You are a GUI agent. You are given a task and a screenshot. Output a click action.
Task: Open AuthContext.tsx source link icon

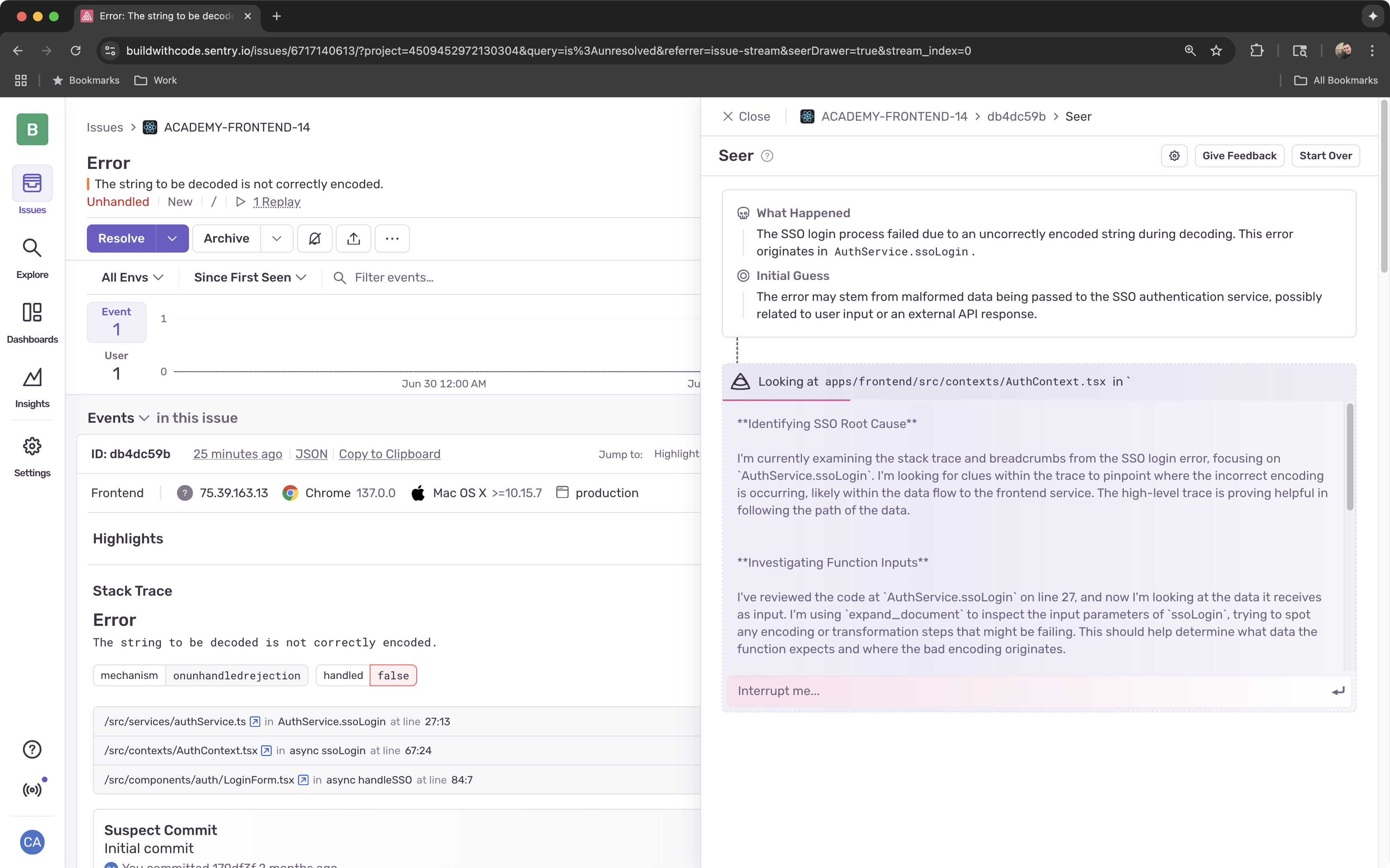point(266,750)
